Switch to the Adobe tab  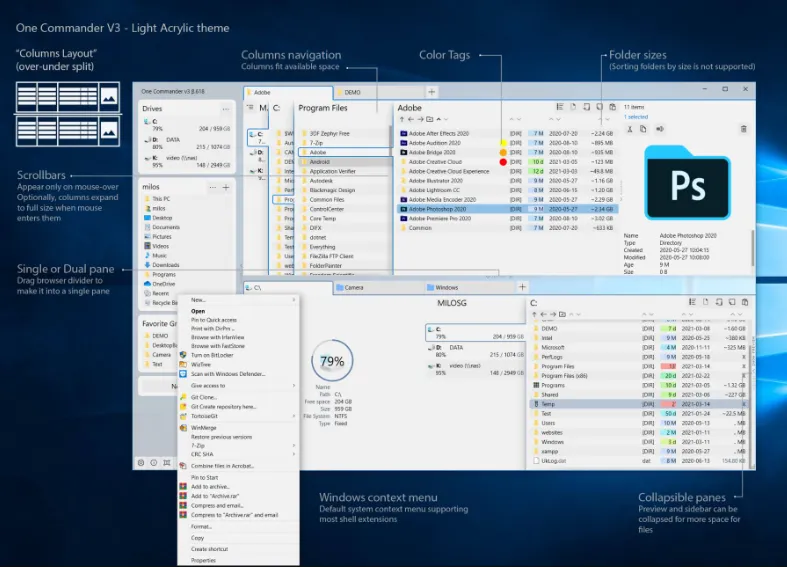(288, 92)
